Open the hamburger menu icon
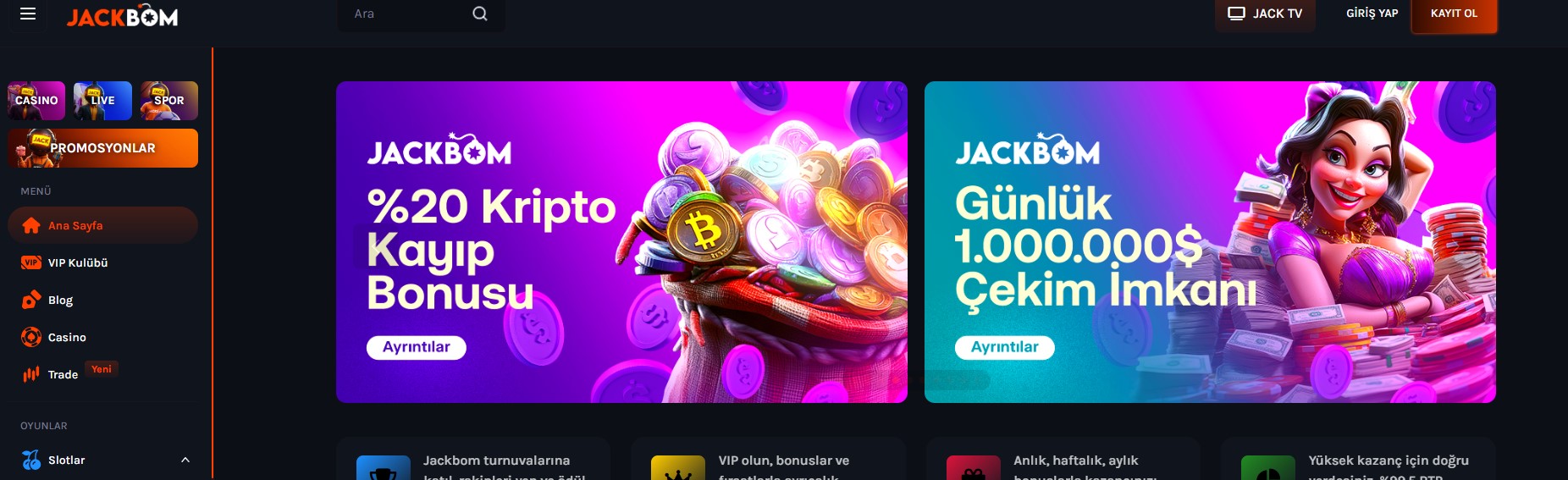The image size is (1568, 480). (28, 14)
